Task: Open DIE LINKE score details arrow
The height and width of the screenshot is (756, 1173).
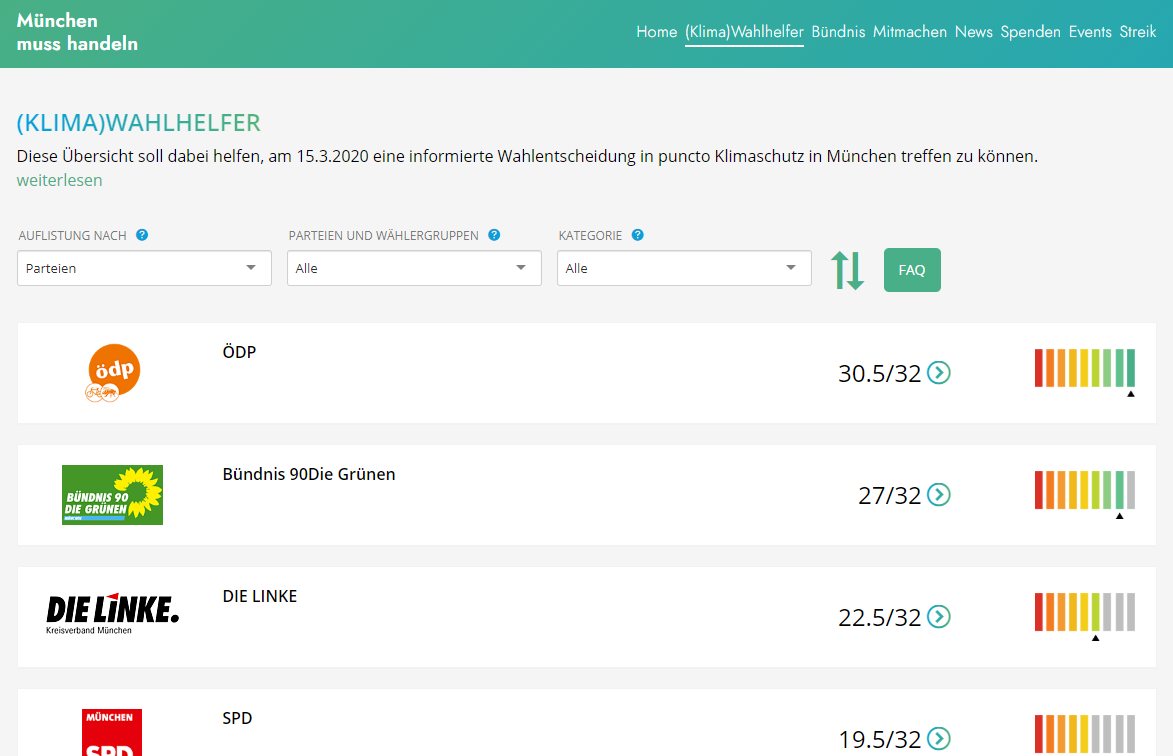Action: click(939, 616)
